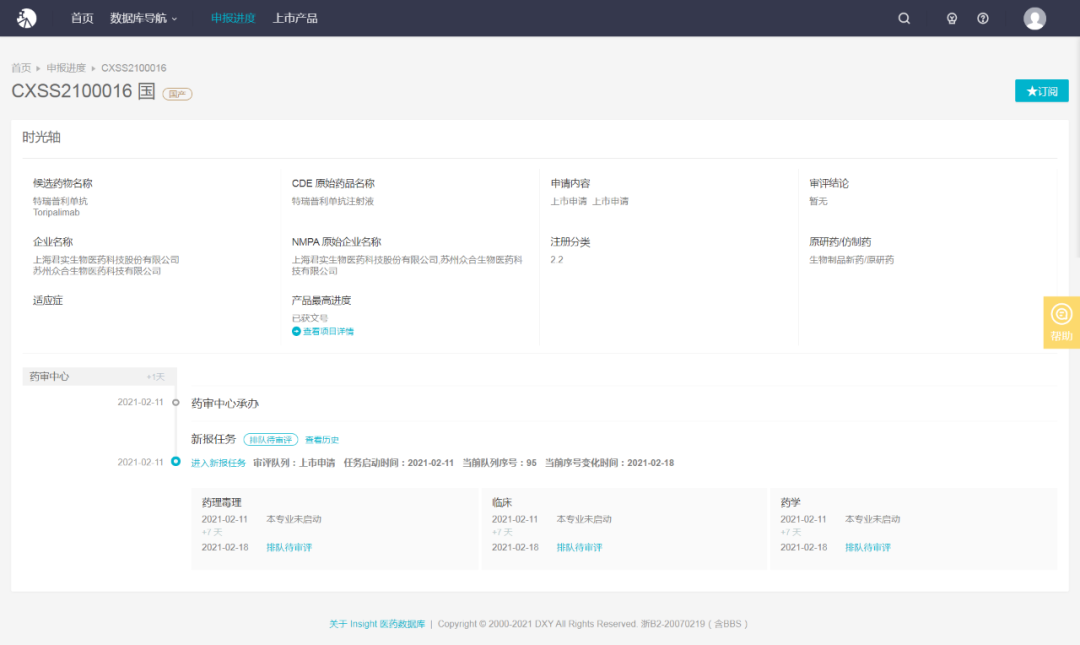This screenshot has width=1080, height=645.
Task: Click the 审评结论 value 暂无
Action: 818,201
